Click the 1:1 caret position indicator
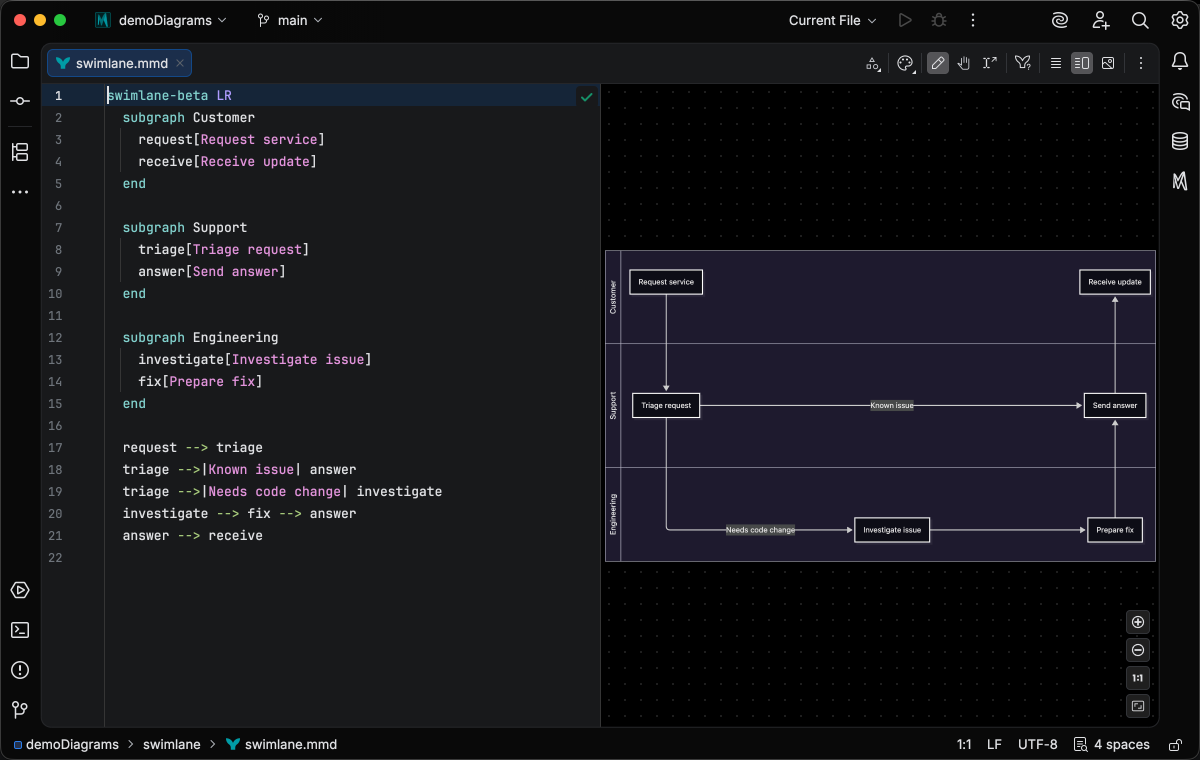This screenshot has height=760, width=1200. [964, 744]
